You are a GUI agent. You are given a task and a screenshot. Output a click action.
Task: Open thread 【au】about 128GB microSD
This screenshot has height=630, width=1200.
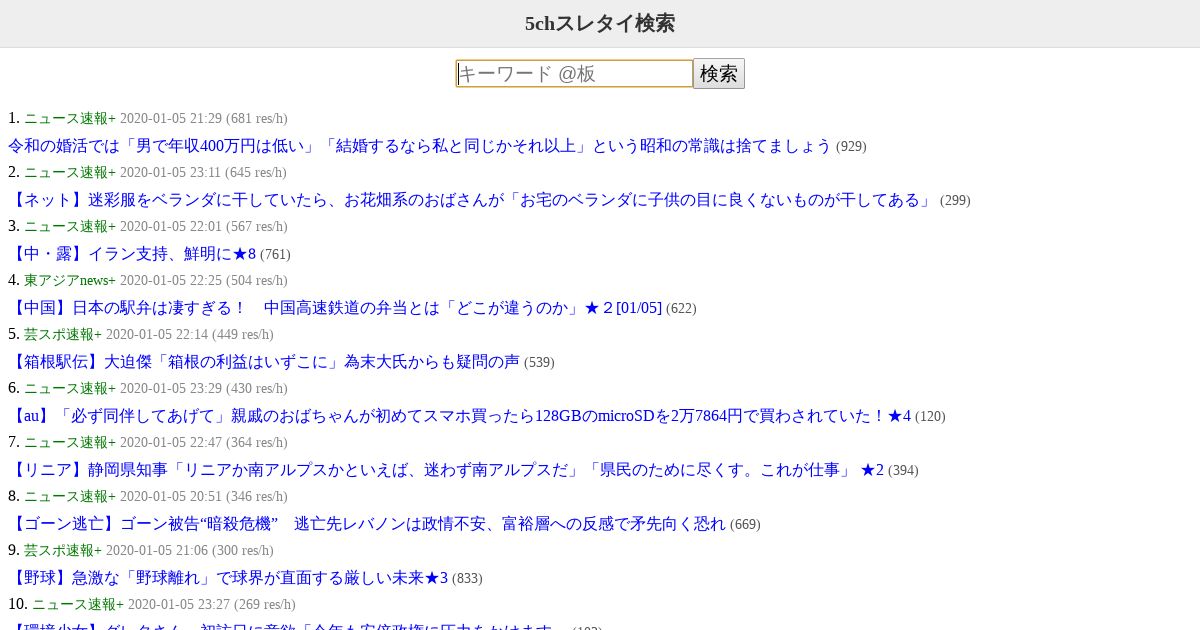pos(460,416)
